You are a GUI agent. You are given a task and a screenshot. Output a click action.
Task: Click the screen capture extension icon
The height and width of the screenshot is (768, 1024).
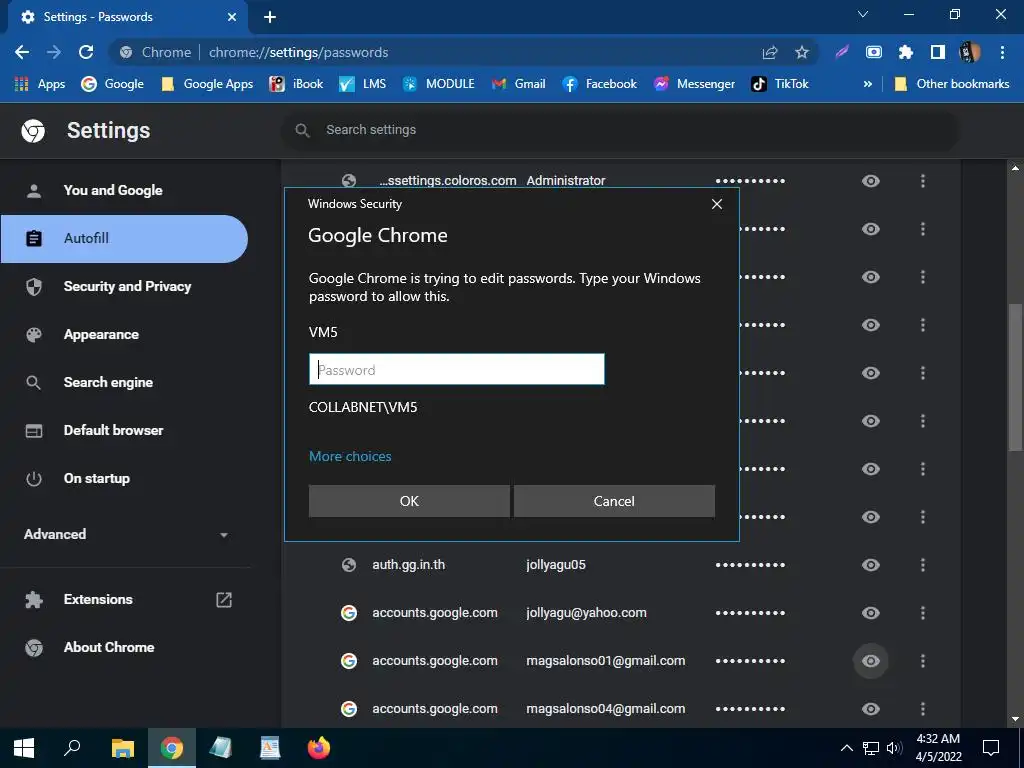(874, 52)
